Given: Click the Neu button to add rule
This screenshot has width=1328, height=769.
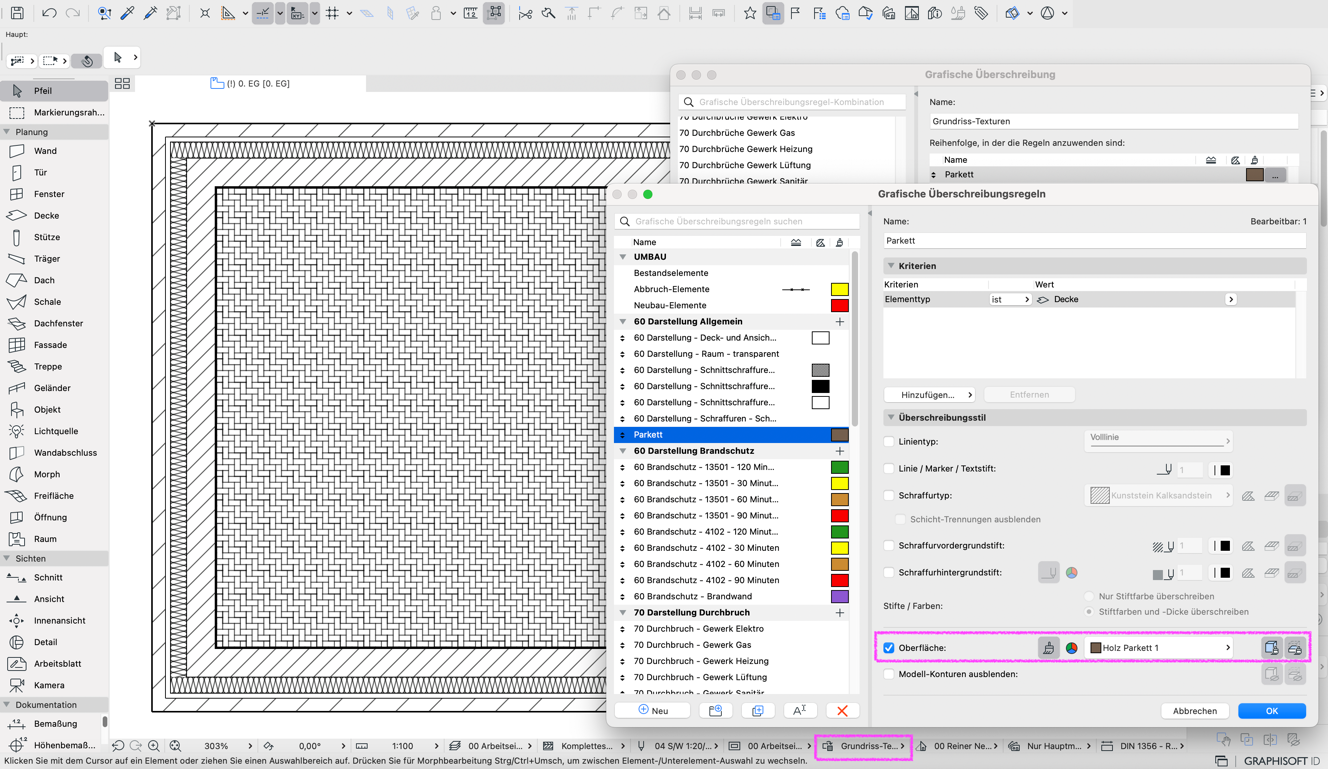Looking at the screenshot, I should (x=654, y=711).
